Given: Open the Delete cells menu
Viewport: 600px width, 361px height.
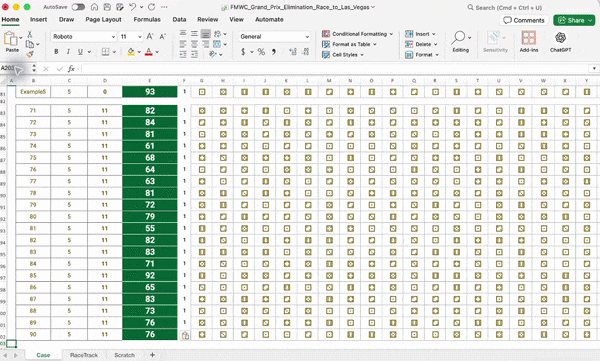Looking at the screenshot, I should point(421,44).
